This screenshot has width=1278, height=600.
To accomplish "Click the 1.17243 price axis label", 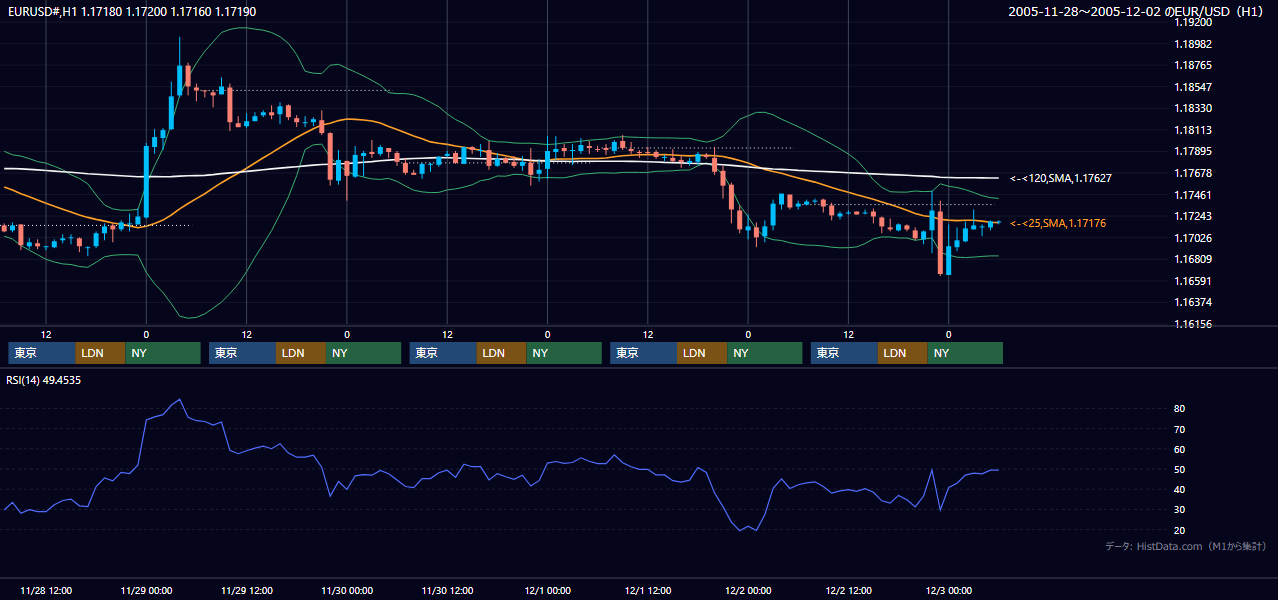I will pyautogui.click(x=1192, y=216).
